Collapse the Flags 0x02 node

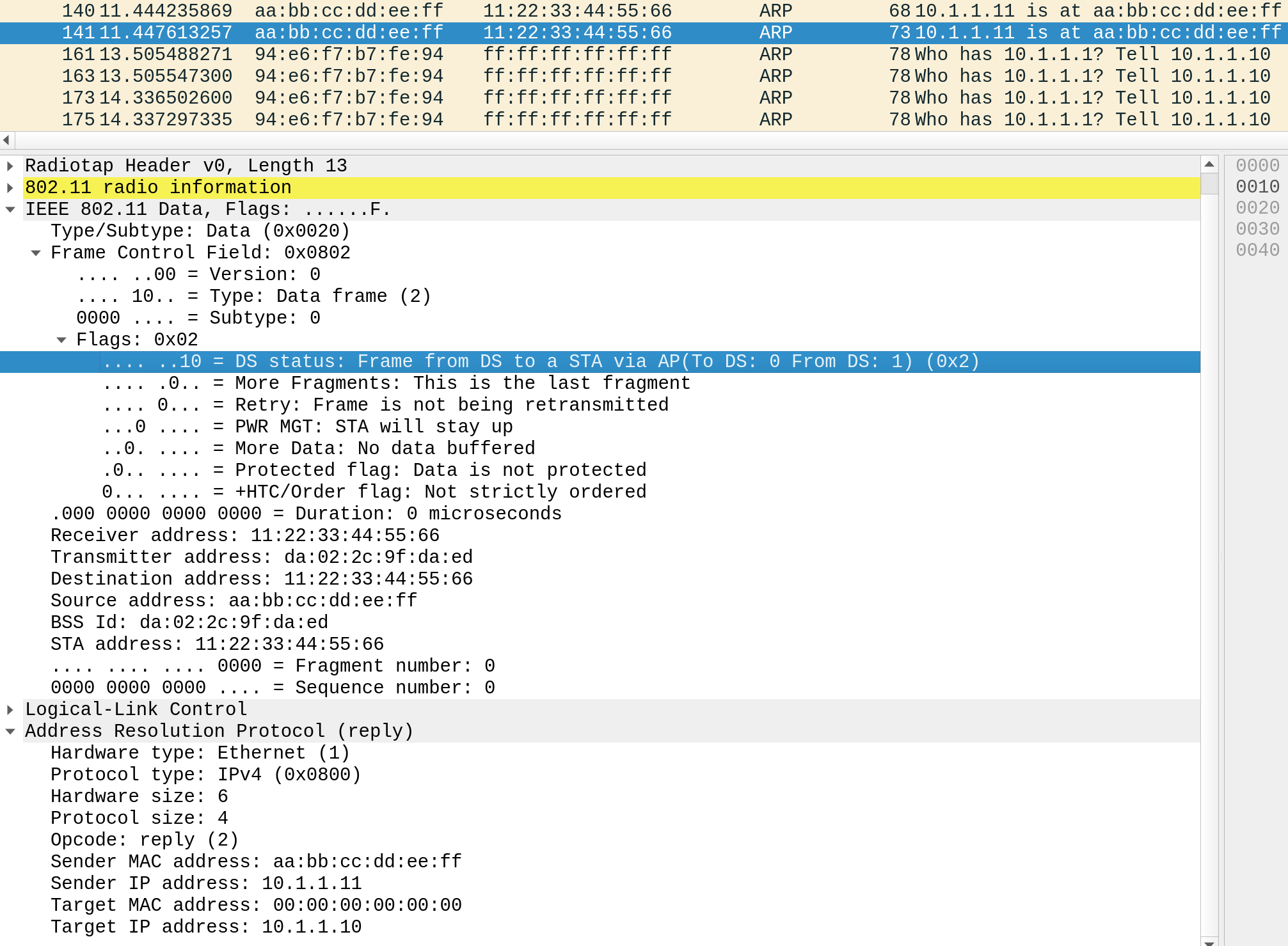[61, 340]
